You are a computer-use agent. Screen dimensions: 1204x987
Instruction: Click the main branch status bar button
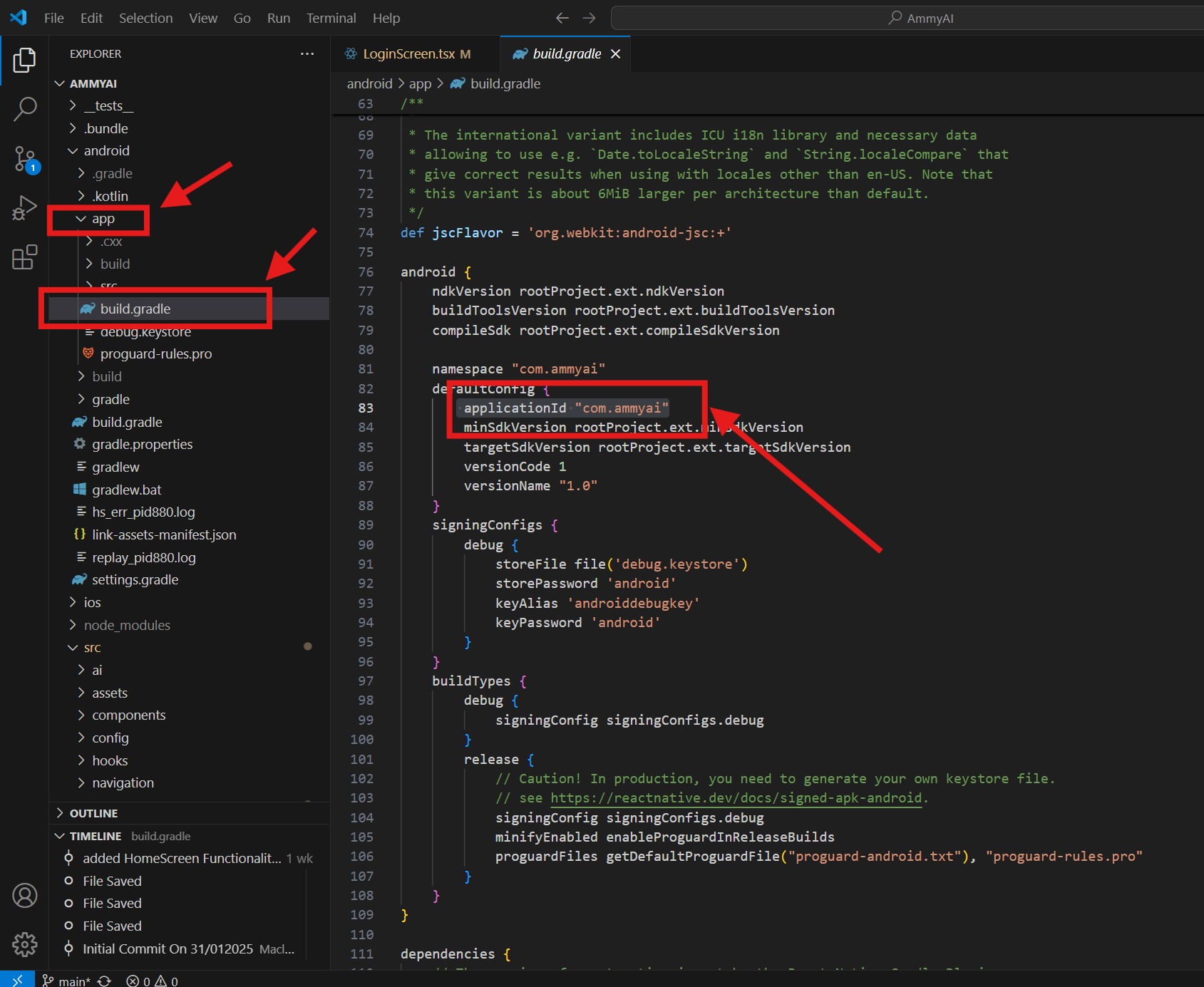[x=67, y=981]
